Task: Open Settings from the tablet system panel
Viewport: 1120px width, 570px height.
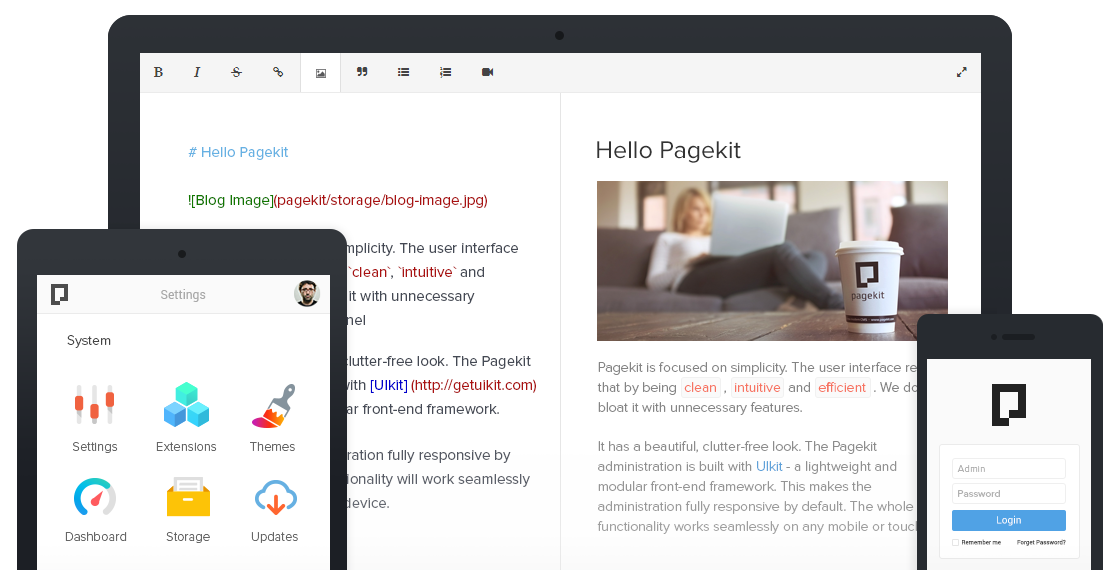Action: [94, 418]
